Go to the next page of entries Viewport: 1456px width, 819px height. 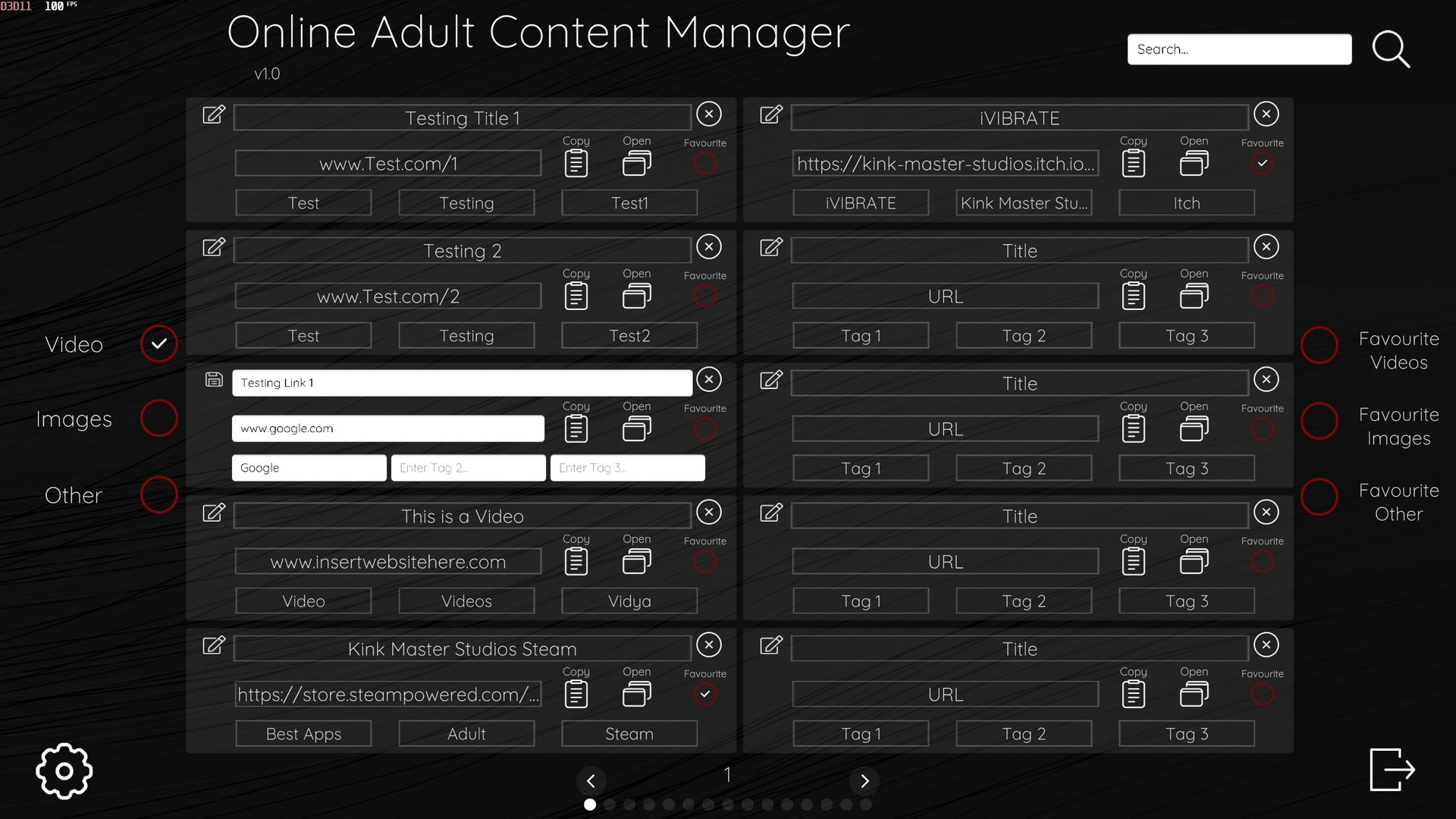[x=864, y=781]
